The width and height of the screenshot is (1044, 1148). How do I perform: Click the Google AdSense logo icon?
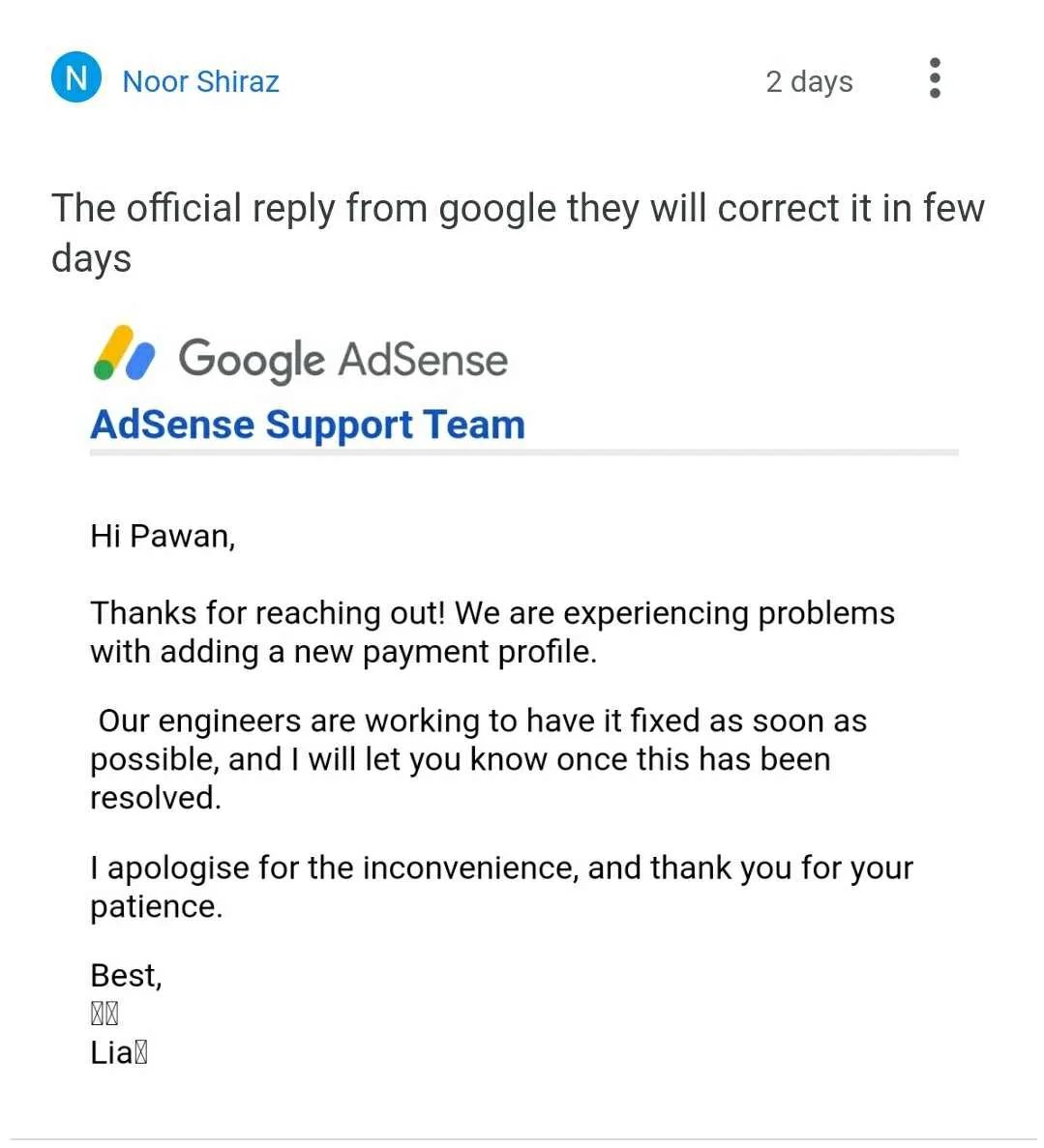point(121,356)
